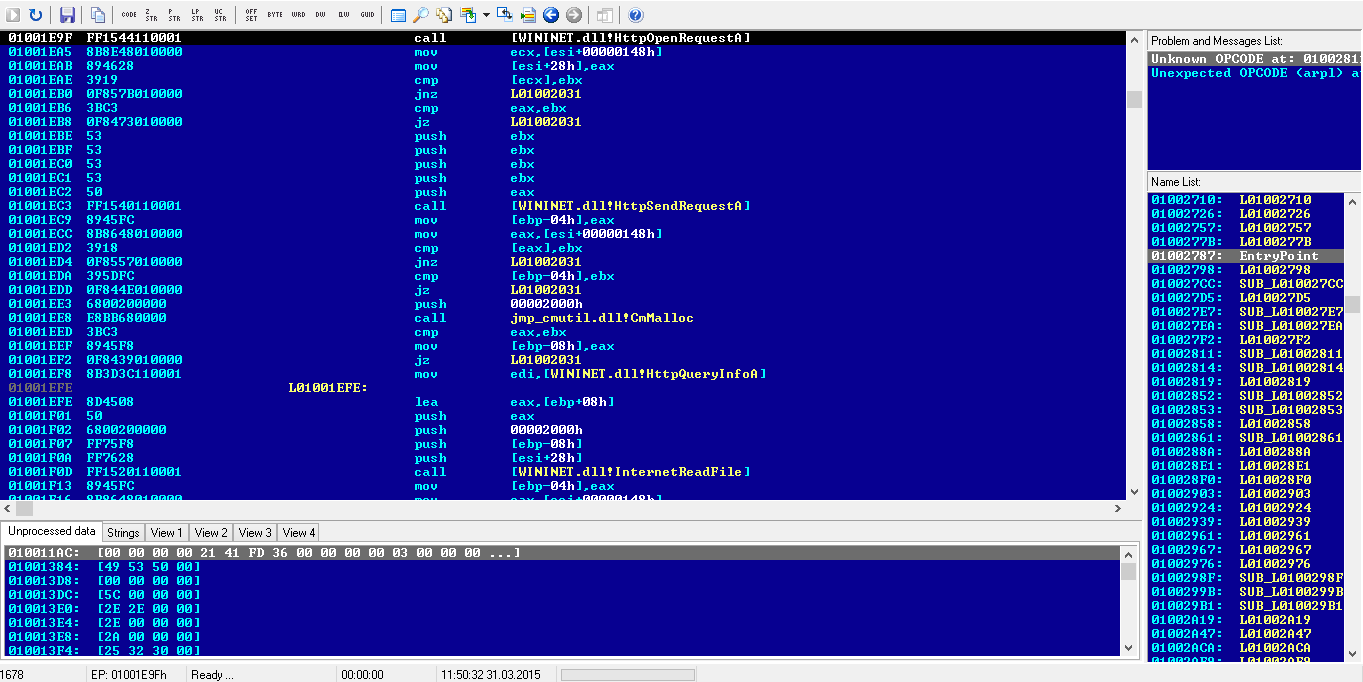The image size is (1363, 682).
Task: Select L01002710 in the Name List
Action: tap(1245, 200)
